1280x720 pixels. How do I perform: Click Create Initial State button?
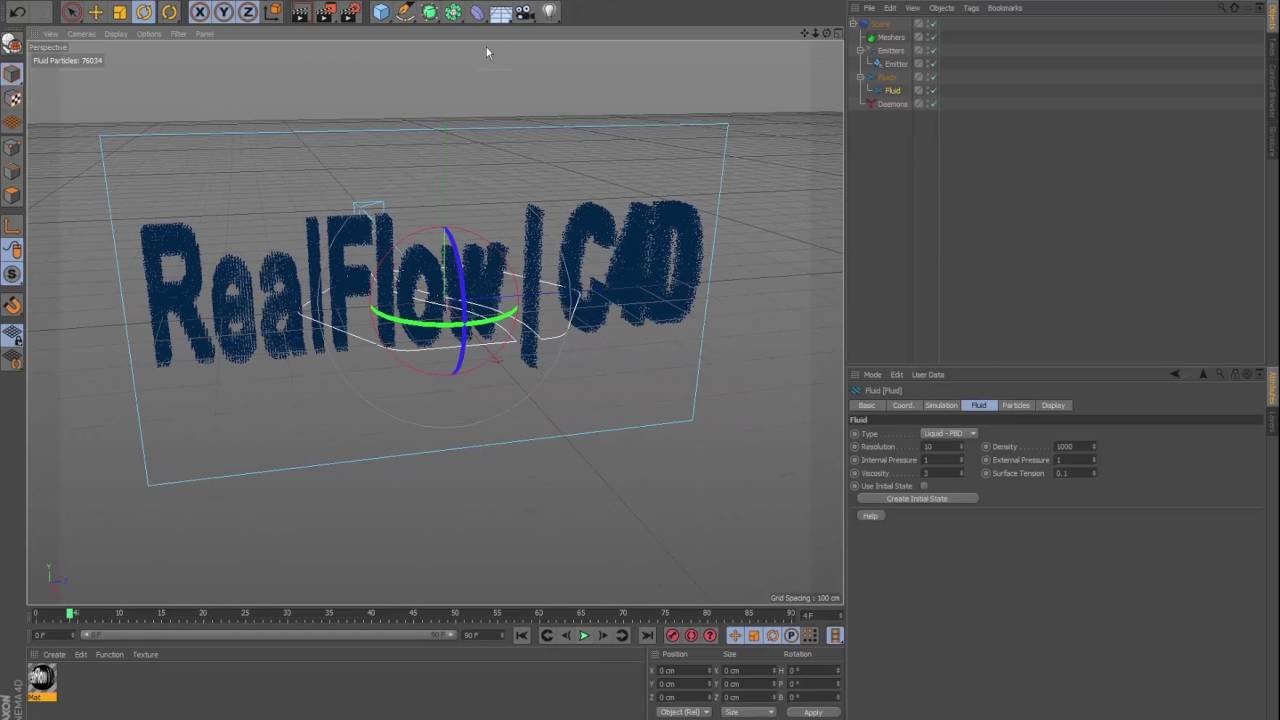tap(917, 498)
